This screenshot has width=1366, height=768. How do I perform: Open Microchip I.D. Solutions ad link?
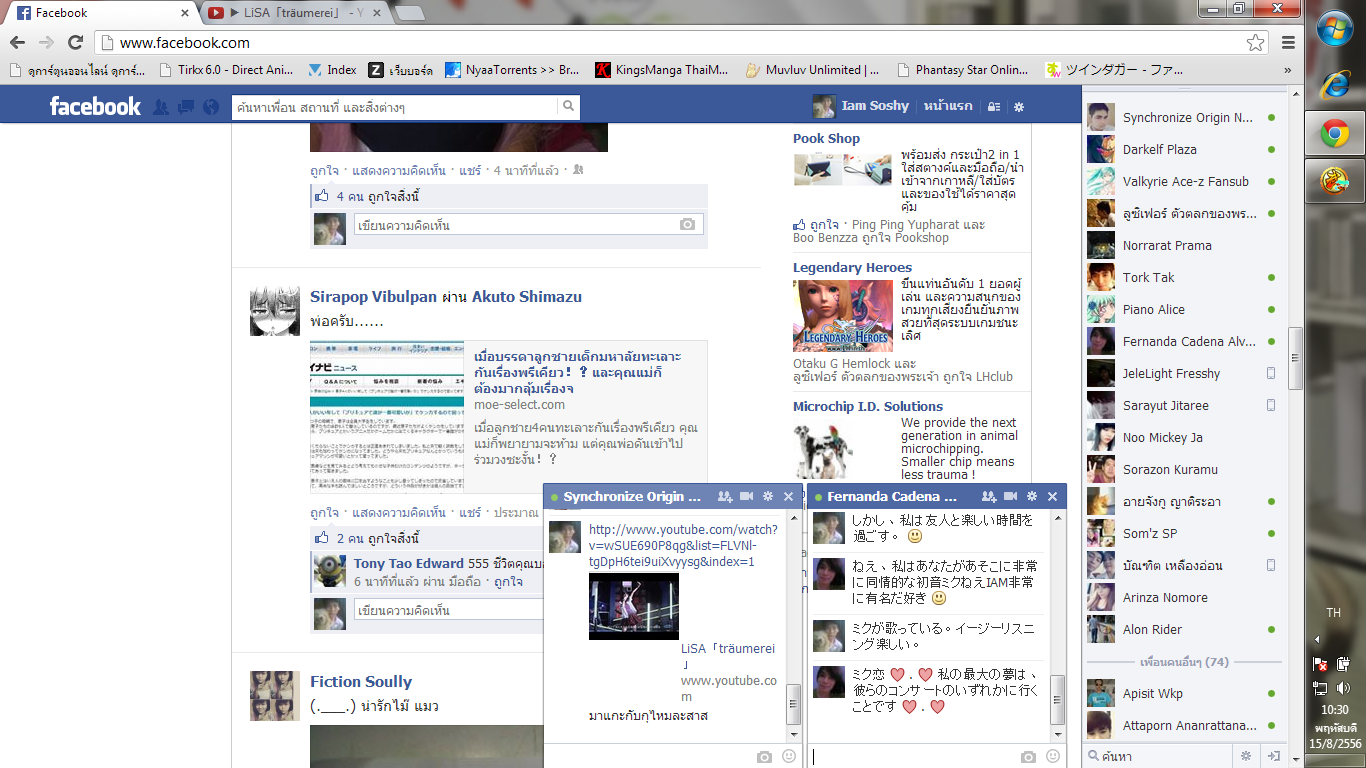pyautogui.click(x=868, y=407)
